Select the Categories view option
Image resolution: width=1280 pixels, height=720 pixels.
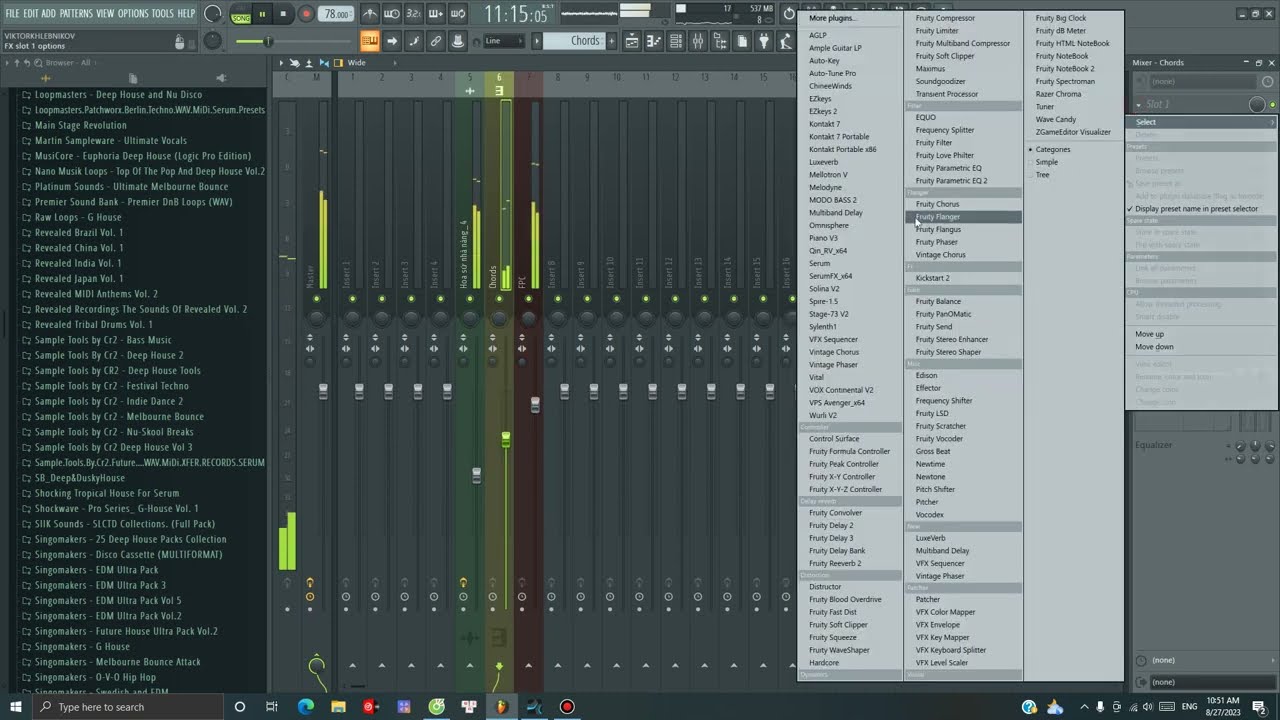[x=1053, y=150]
